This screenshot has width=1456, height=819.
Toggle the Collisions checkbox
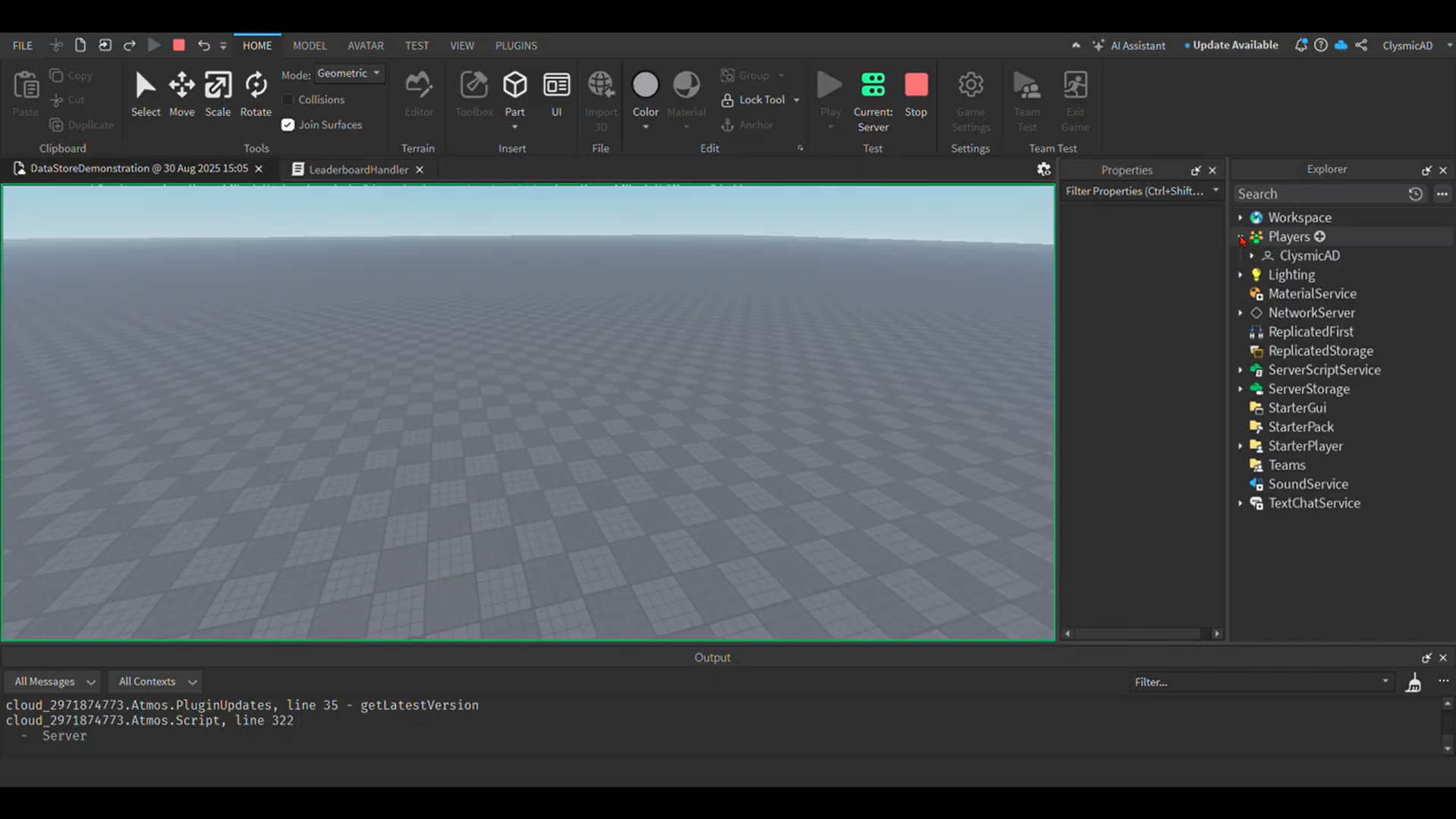[288, 99]
